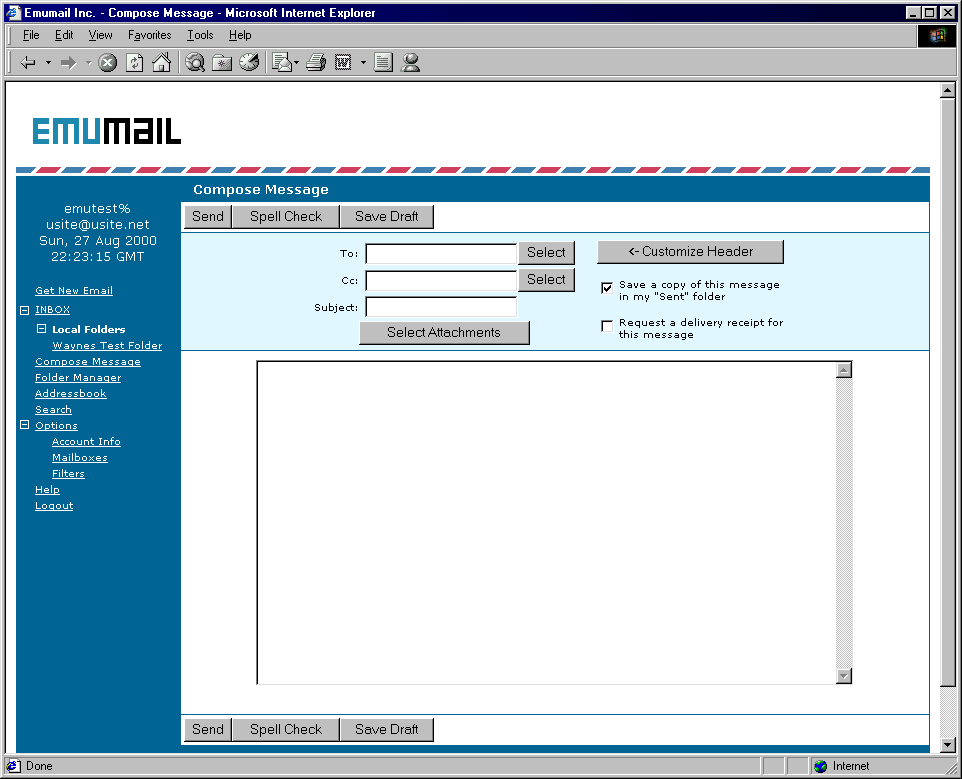Open the Search icon in toolbar
Viewport: 962px width, 779px height.
[195, 63]
